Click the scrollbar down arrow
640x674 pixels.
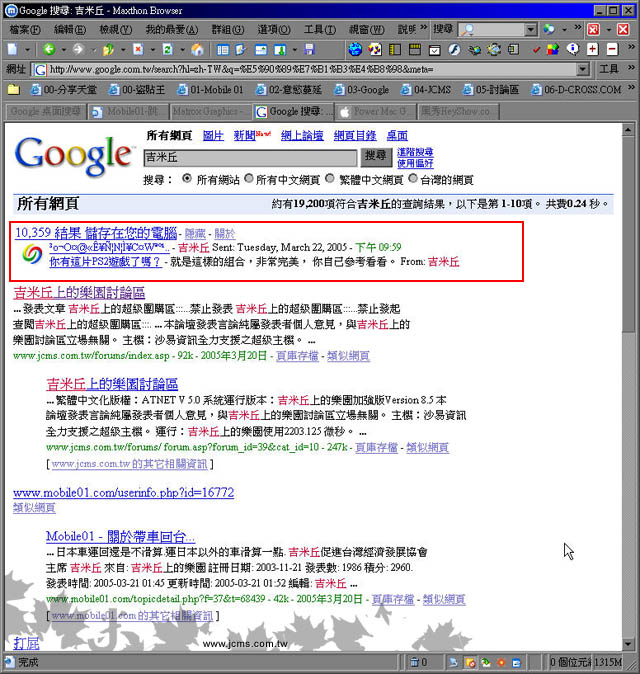(628, 643)
